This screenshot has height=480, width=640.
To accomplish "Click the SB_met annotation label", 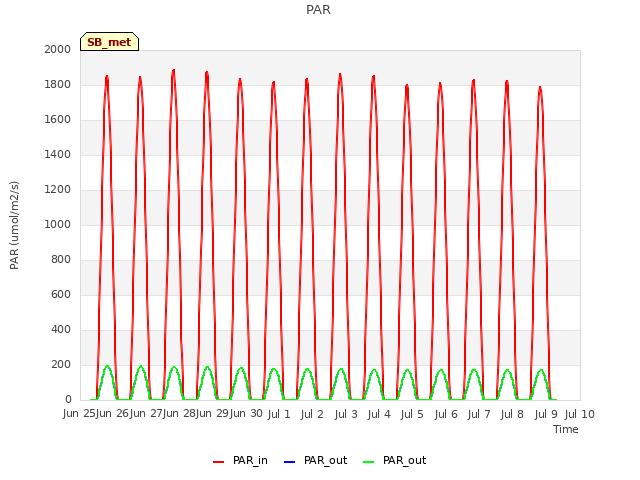I will click(109, 42).
